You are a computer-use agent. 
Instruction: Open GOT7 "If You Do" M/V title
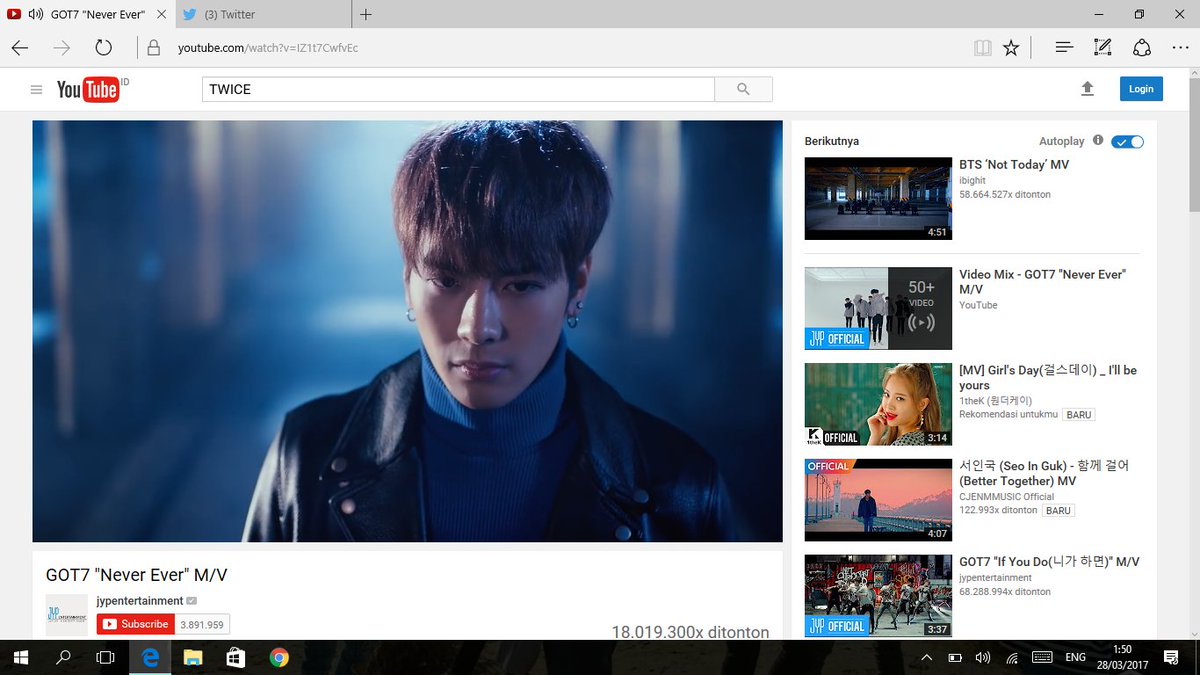(x=1049, y=562)
